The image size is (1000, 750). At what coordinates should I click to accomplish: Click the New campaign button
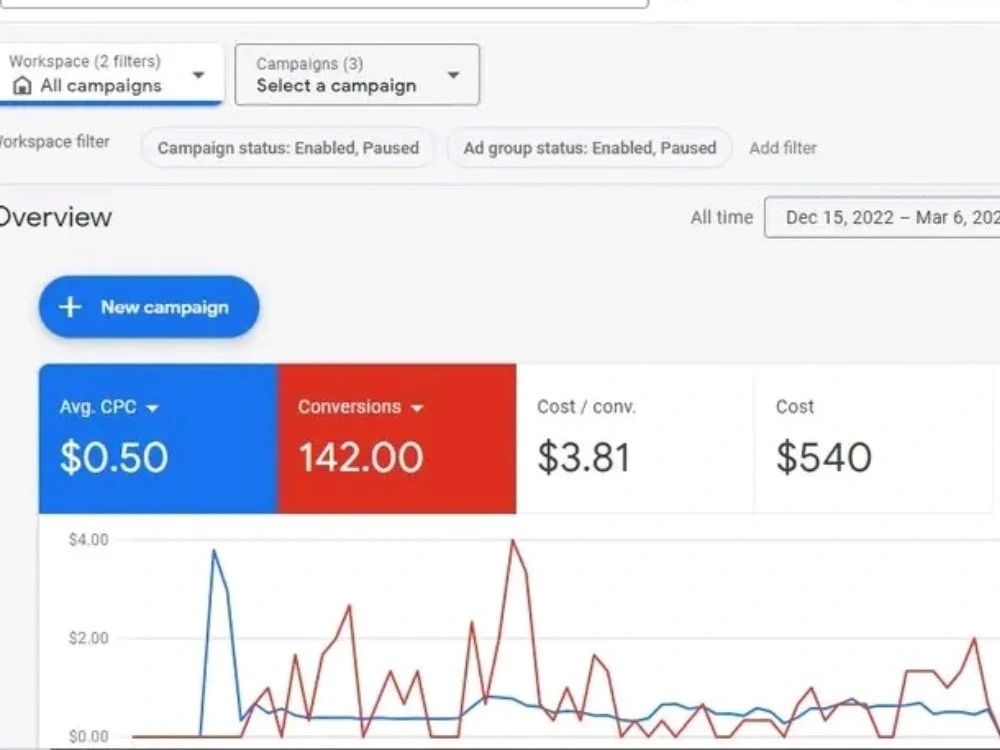pos(149,307)
